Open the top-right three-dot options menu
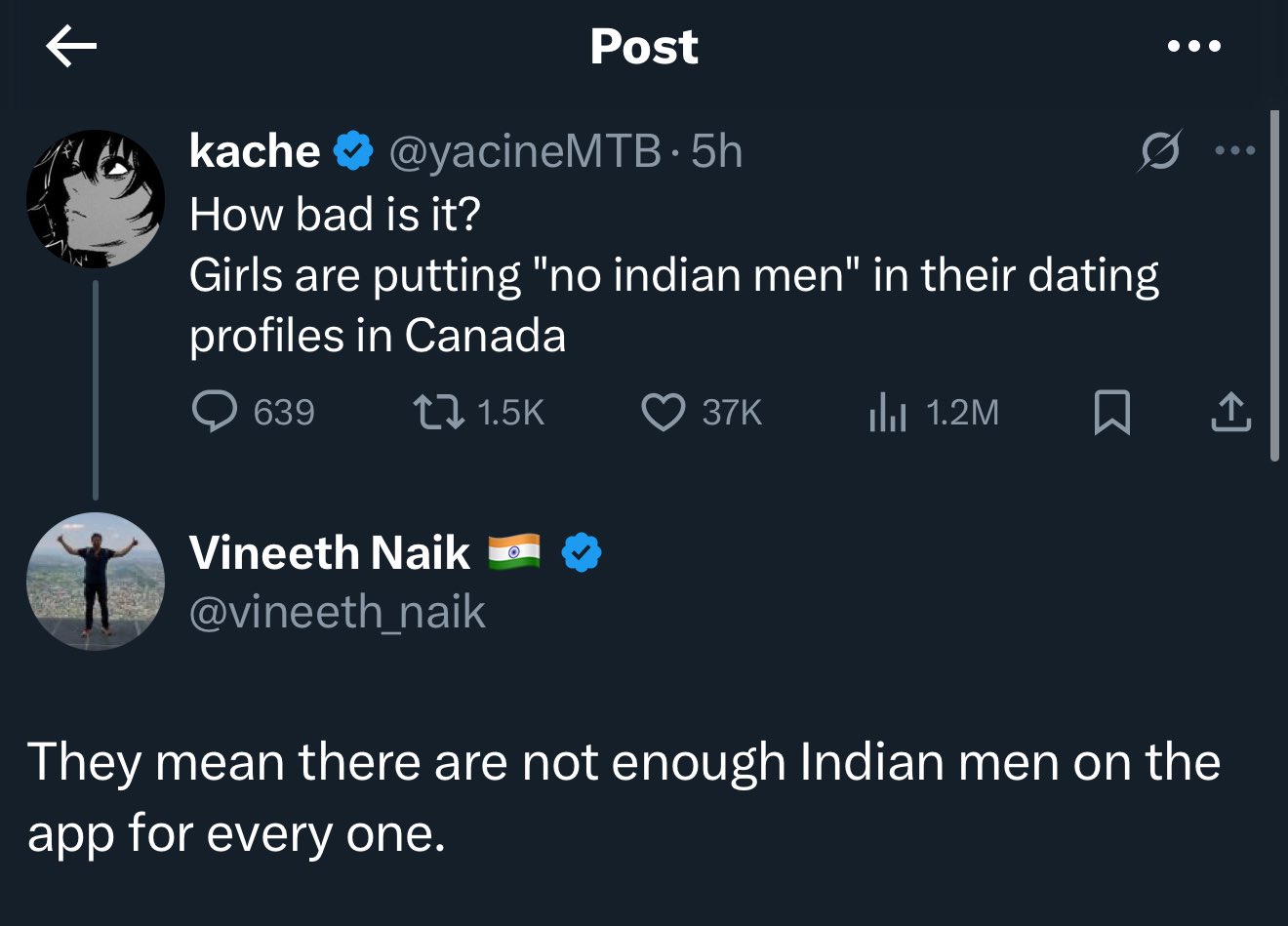 (x=1193, y=46)
